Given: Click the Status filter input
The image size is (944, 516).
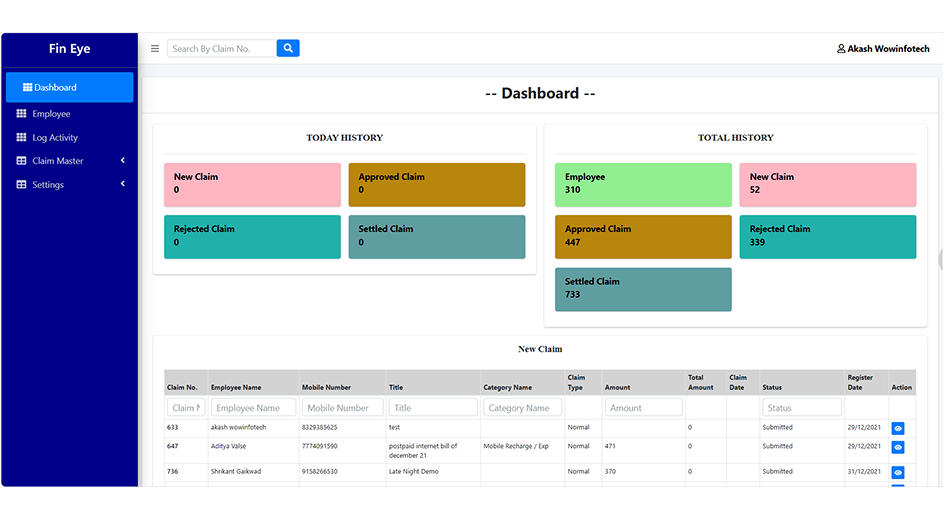Looking at the screenshot, I should click(x=802, y=408).
